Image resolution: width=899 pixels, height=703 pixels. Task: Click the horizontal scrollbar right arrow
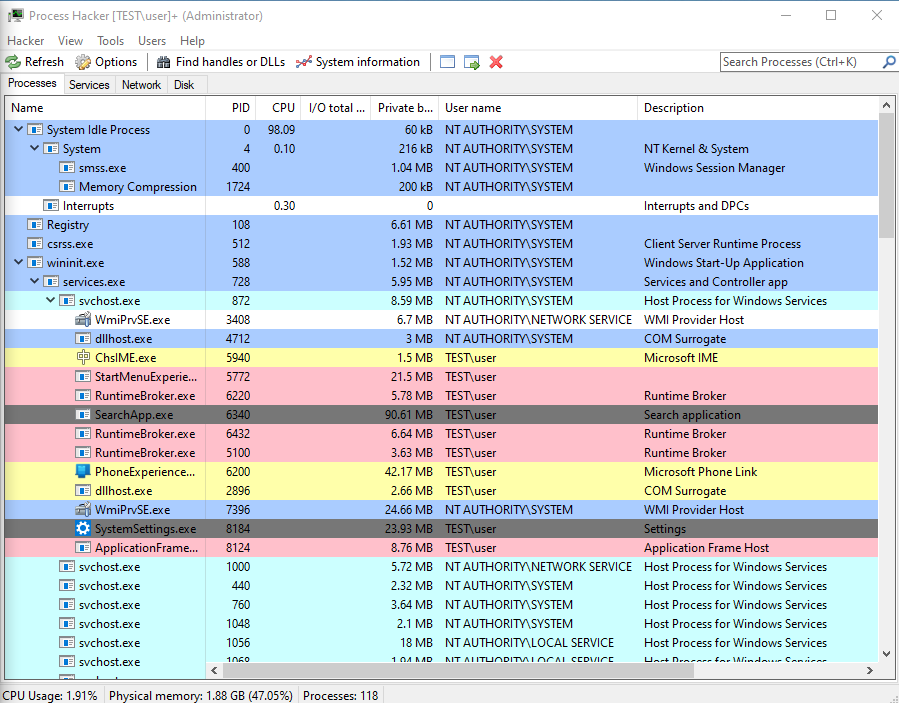tap(870, 670)
